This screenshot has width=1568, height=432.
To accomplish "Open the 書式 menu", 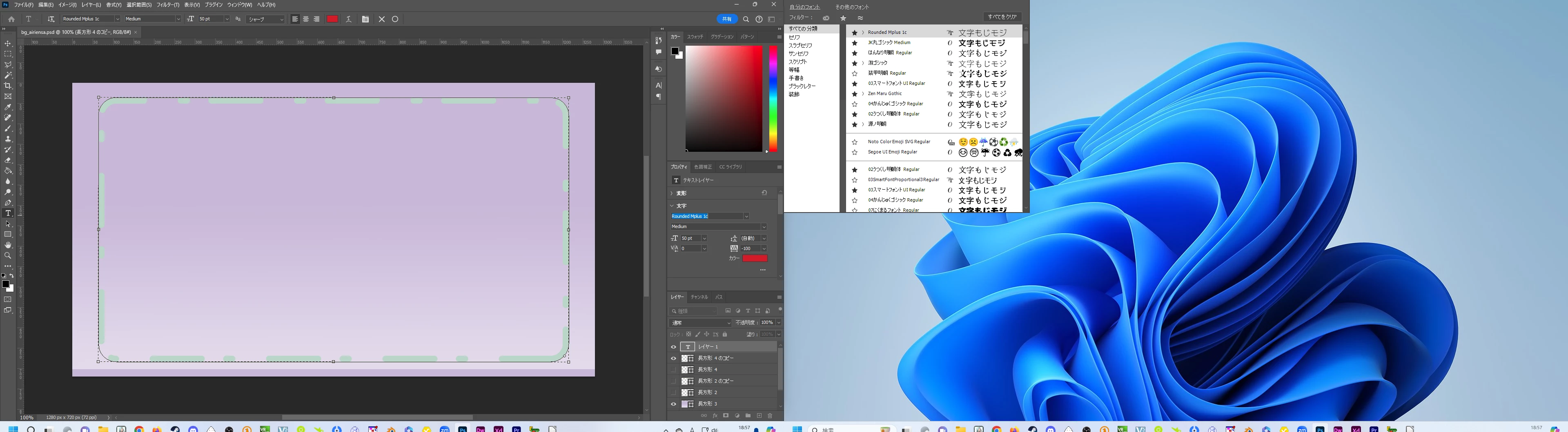I will tap(114, 5).
